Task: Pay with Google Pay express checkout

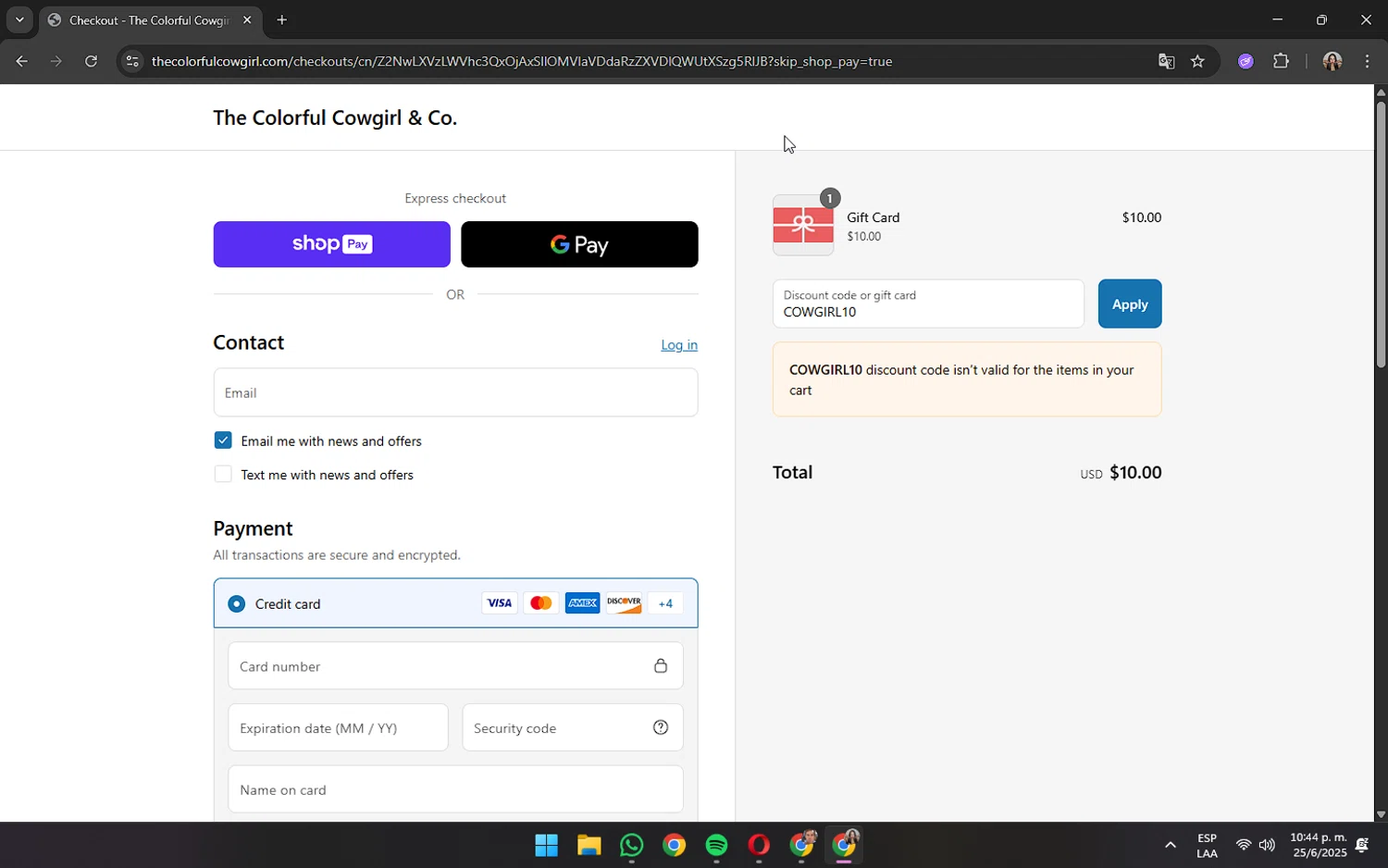Action: pos(579,244)
